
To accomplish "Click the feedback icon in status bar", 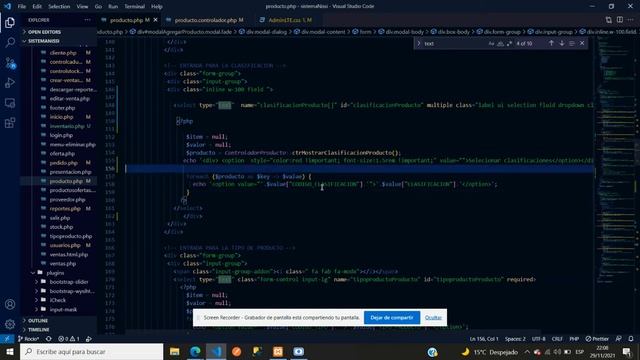I will click(x=619, y=339).
